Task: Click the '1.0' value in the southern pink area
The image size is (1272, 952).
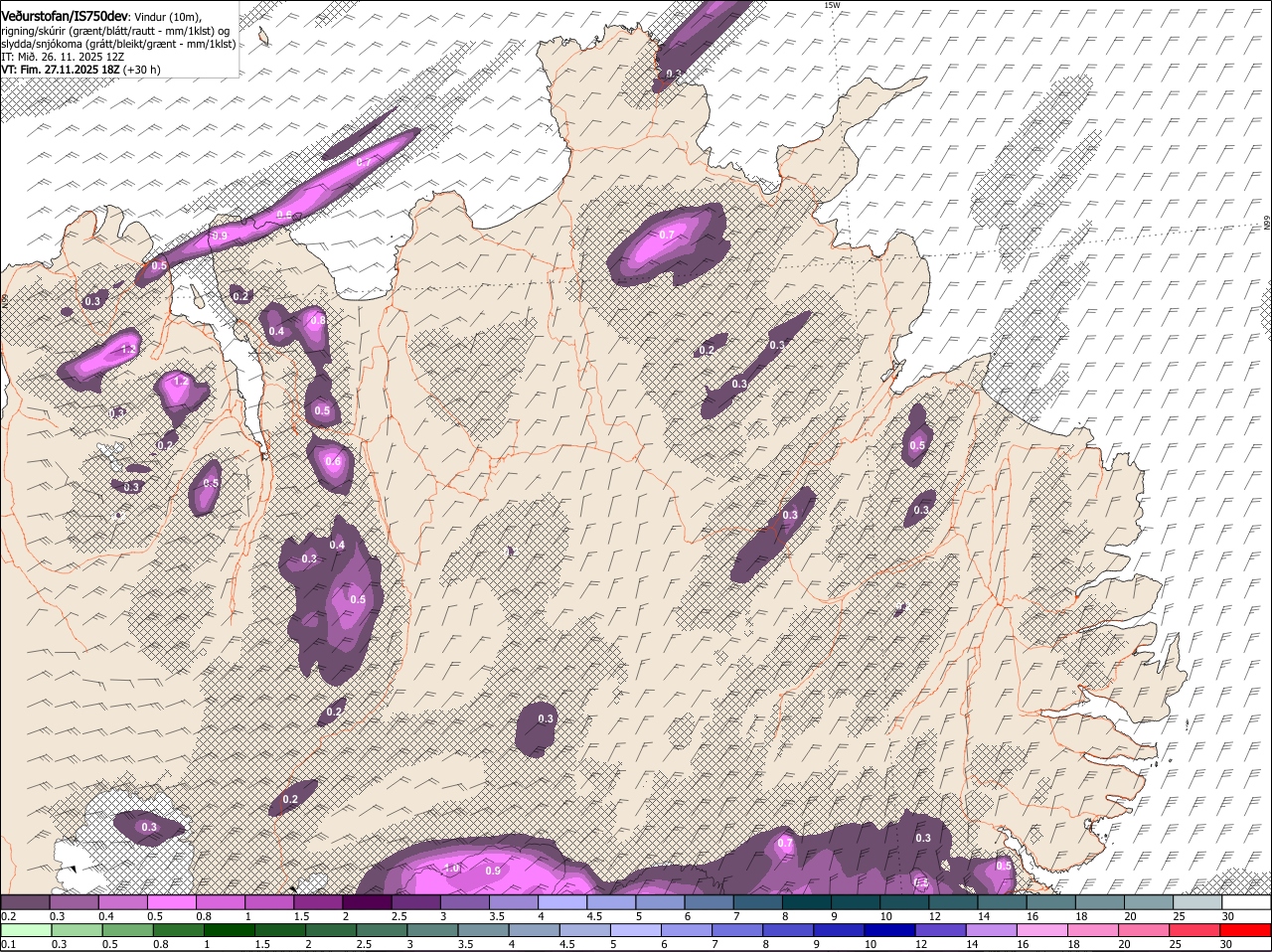Action: [x=452, y=868]
